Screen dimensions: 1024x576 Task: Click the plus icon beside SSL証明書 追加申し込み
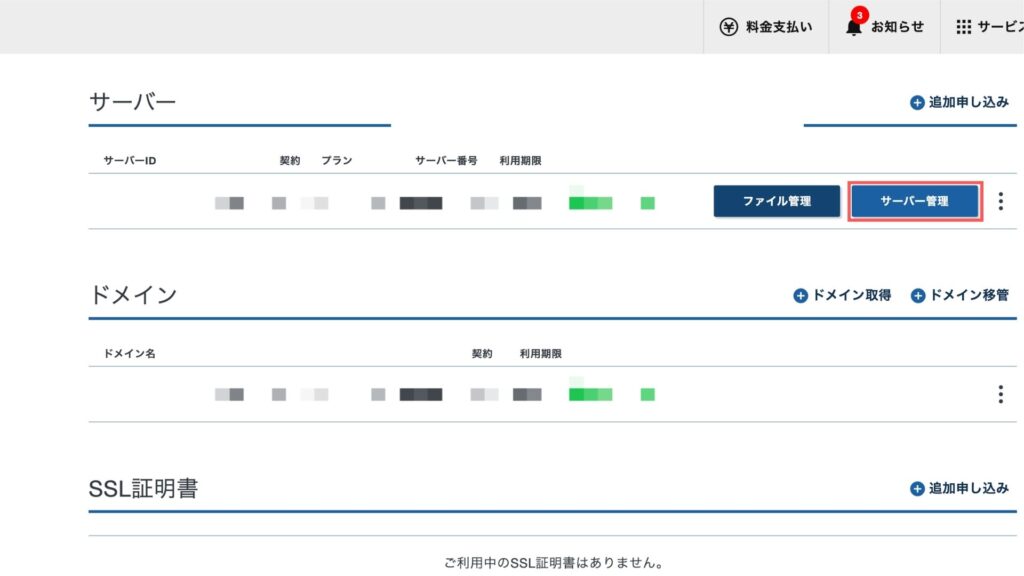pos(917,488)
